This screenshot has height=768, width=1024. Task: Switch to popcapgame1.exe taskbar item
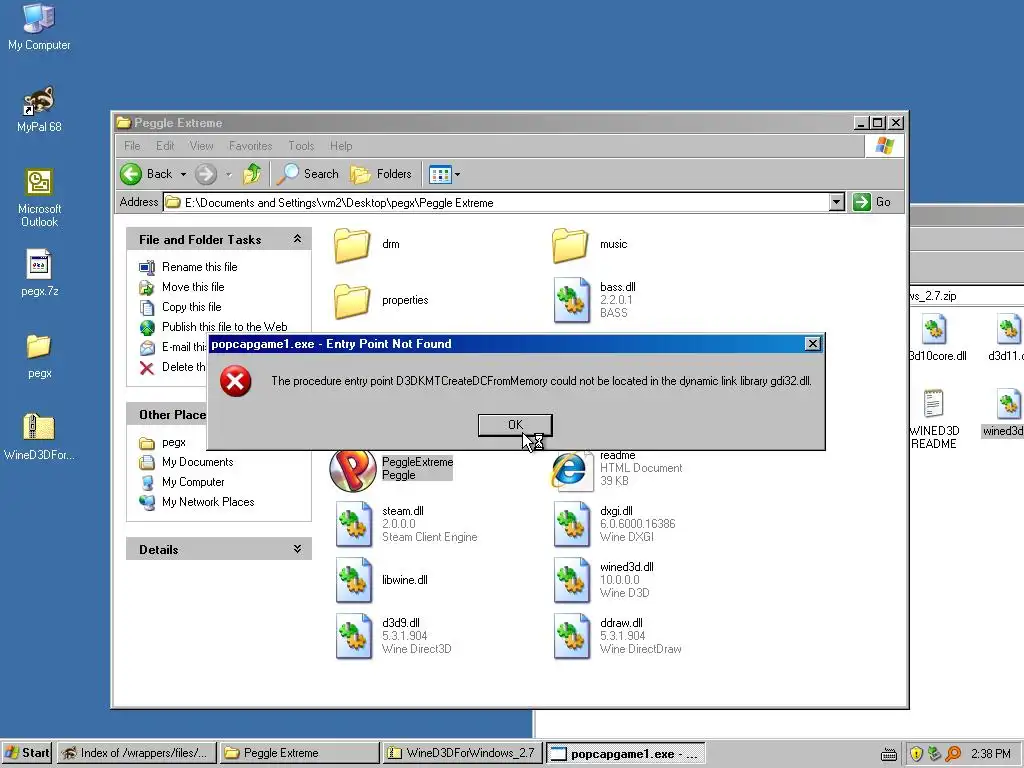pyautogui.click(x=625, y=754)
